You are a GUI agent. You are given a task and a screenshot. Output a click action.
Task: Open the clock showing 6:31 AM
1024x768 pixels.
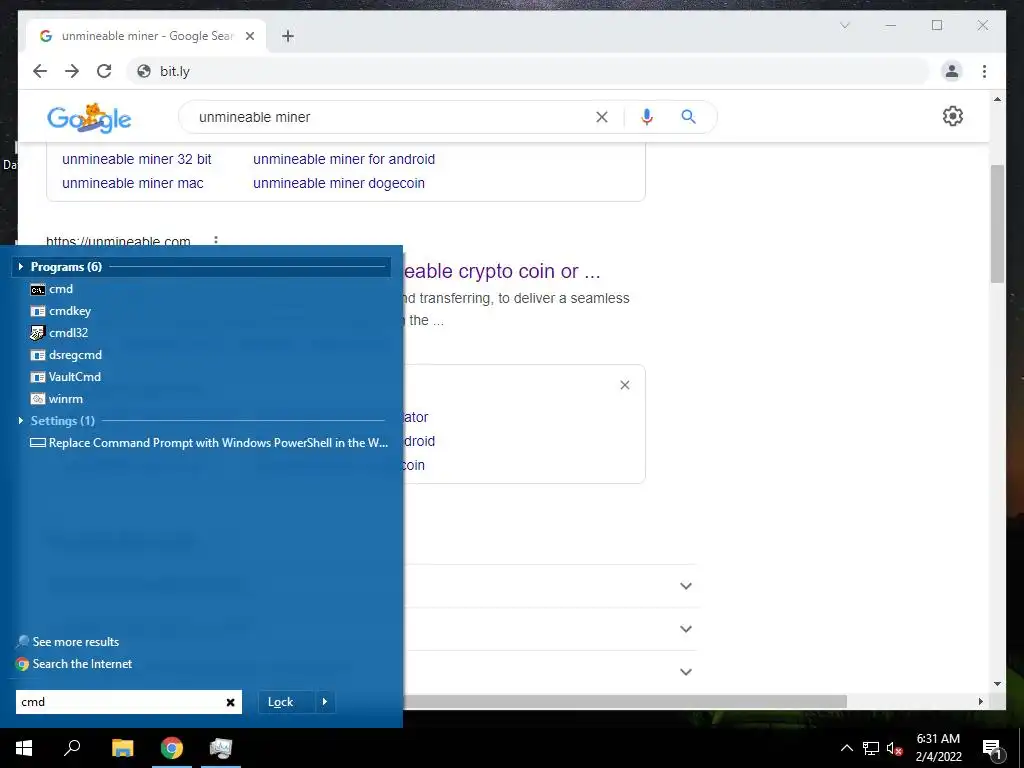point(938,748)
